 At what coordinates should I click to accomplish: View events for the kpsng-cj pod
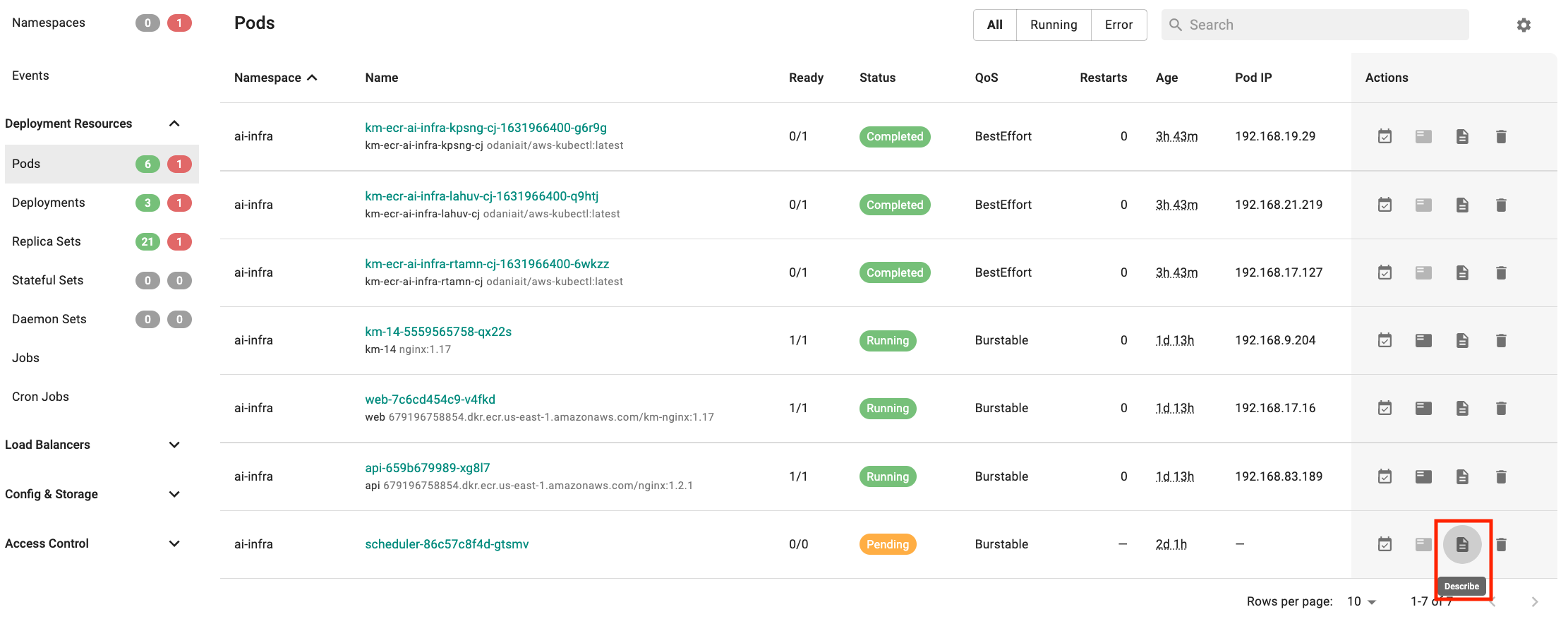pyautogui.click(x=1385, y=136)
